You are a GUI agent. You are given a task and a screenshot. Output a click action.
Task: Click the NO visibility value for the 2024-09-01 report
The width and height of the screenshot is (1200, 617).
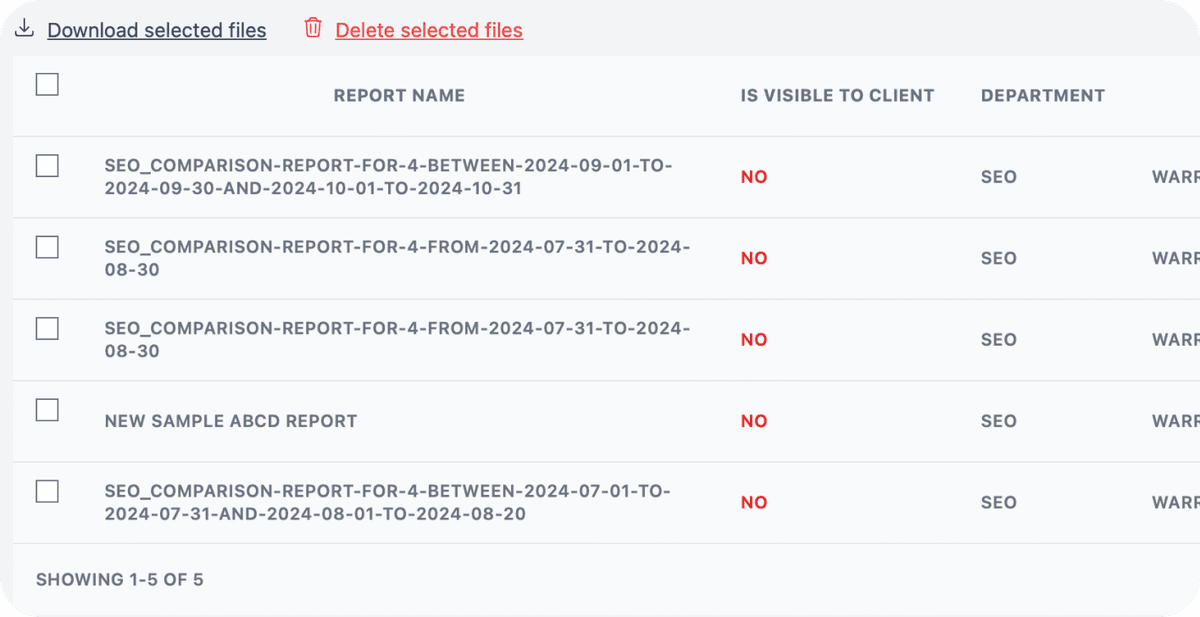754,177
